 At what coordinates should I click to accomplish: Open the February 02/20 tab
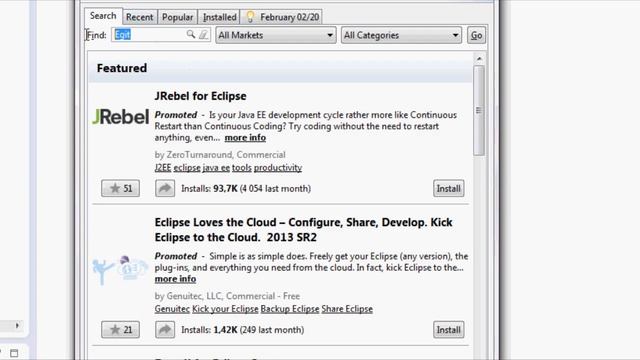coord(282,17)
